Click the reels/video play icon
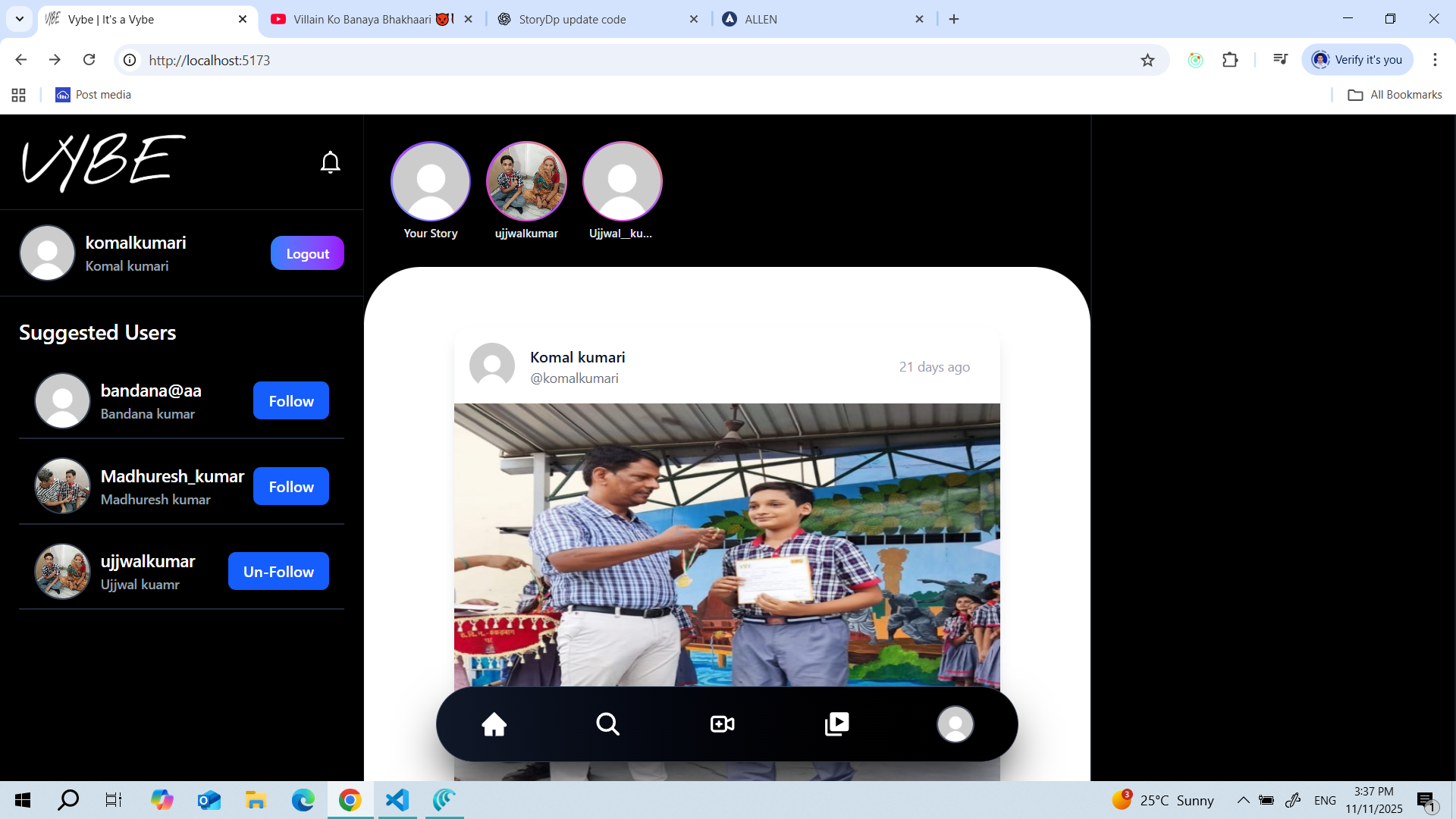 point(837,723)
